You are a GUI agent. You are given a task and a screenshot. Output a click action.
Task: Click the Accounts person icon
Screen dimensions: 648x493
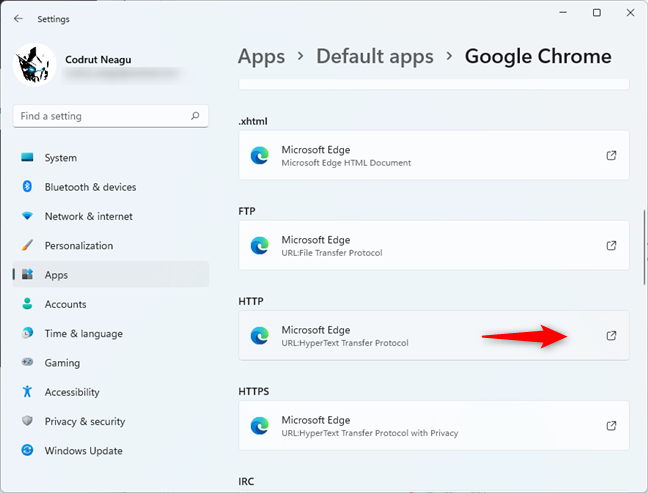pos(27,303)
